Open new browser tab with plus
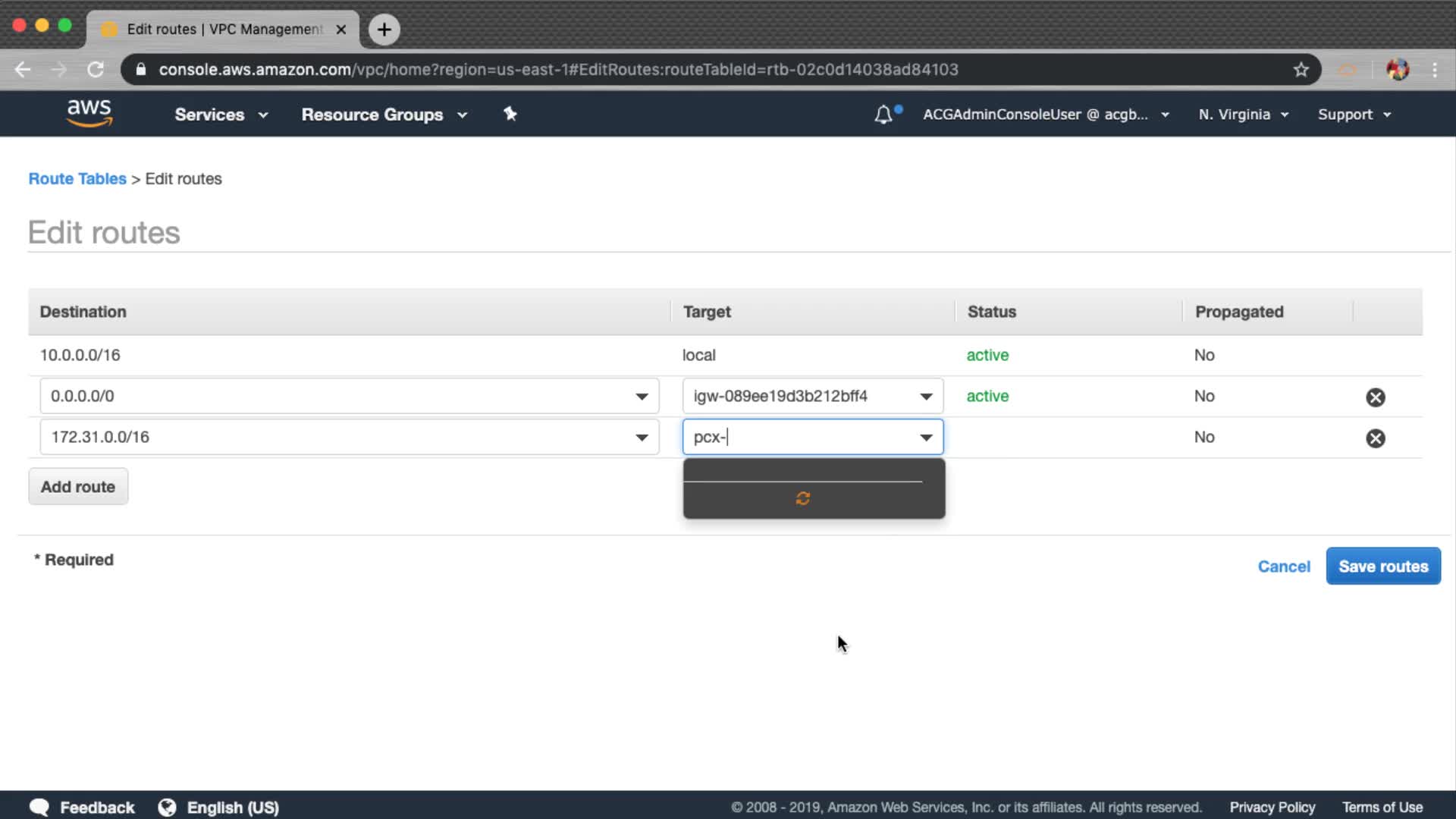1456x819 pixels. click(384, 30)
